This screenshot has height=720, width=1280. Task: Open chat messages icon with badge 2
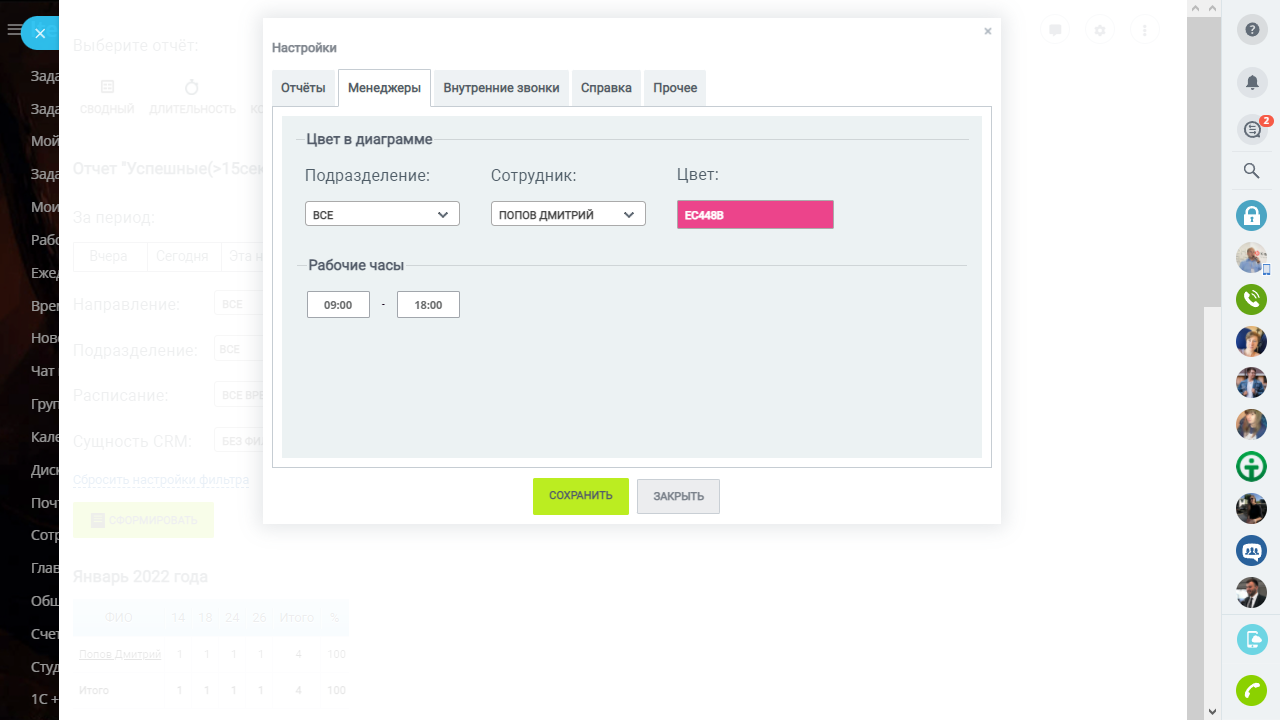pos(1252,129)
